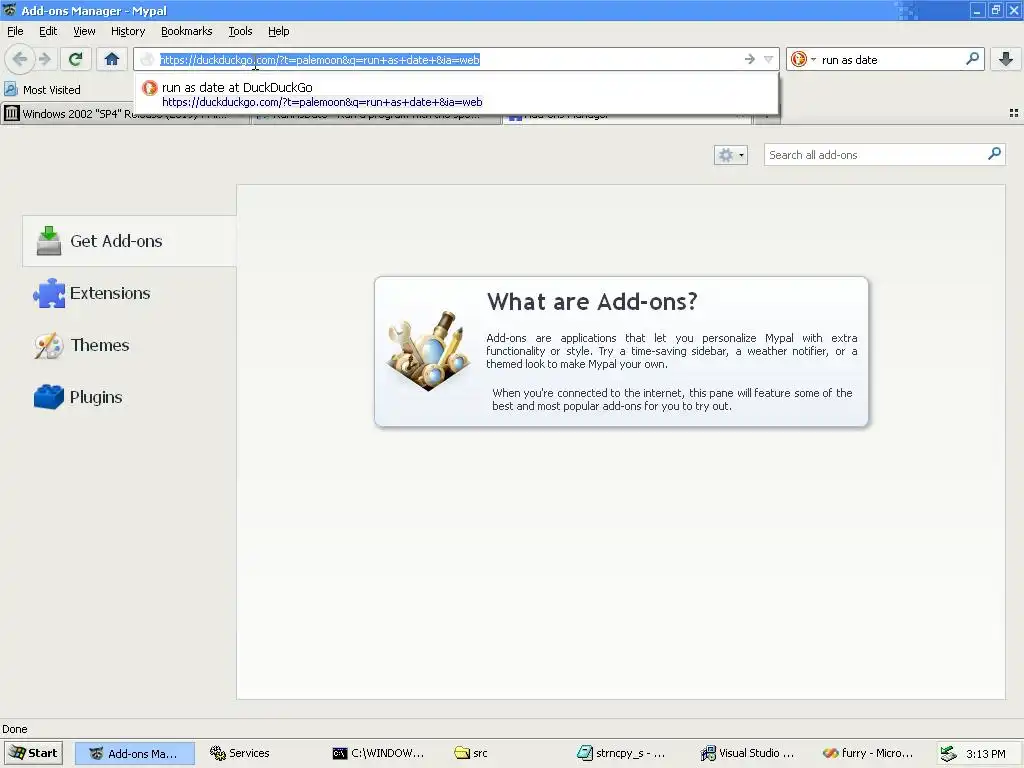The width and height of the screenshot is (1024, 768).
Task: Open the add-ons tools gear dropdown
Action: click(x=730, y=155)
